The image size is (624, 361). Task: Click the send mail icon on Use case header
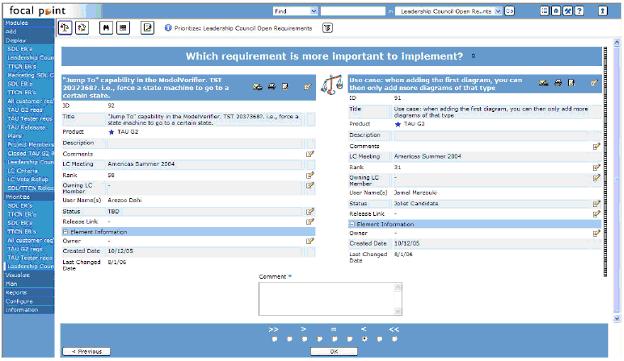click(544, 83)
